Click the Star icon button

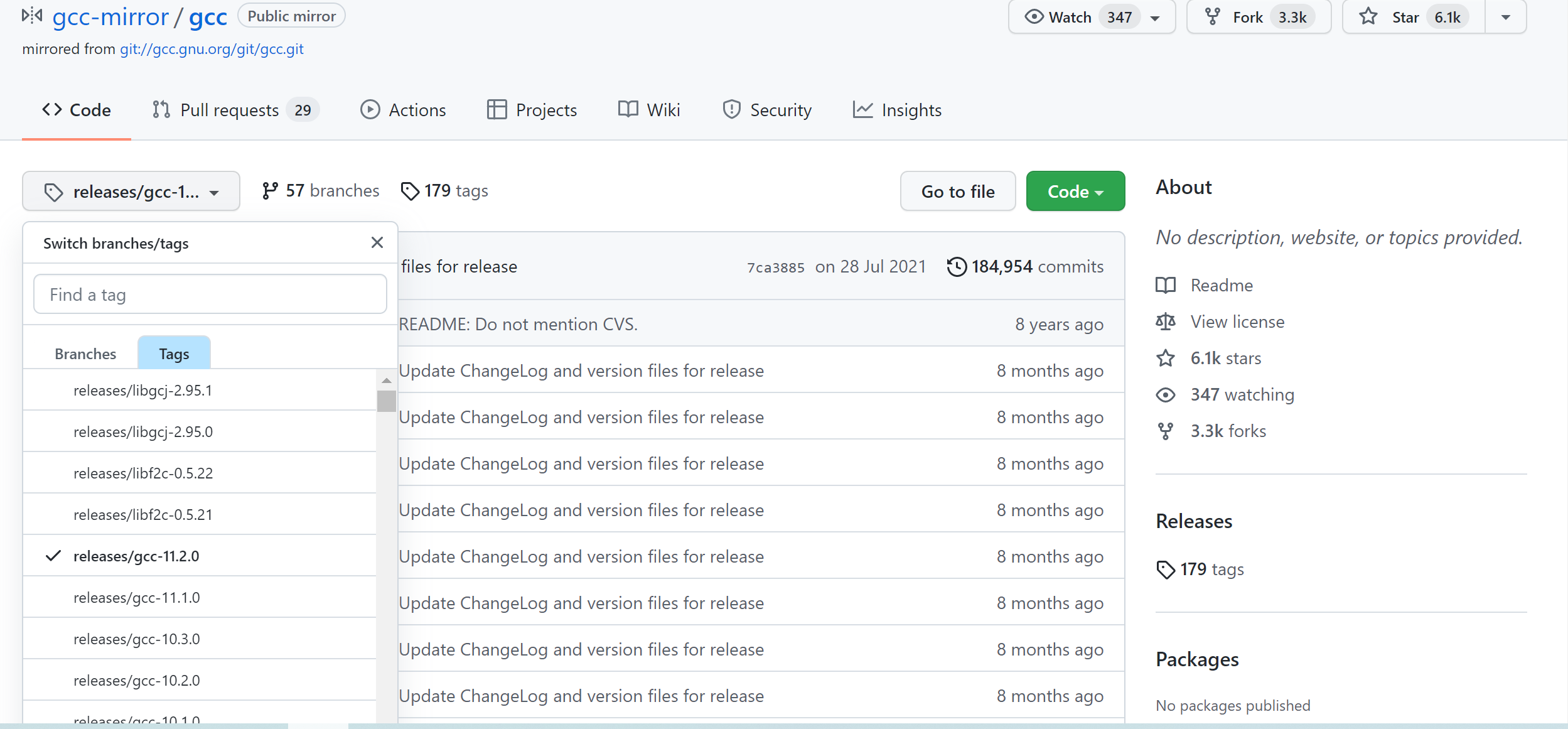click(x=1368, y=17)
